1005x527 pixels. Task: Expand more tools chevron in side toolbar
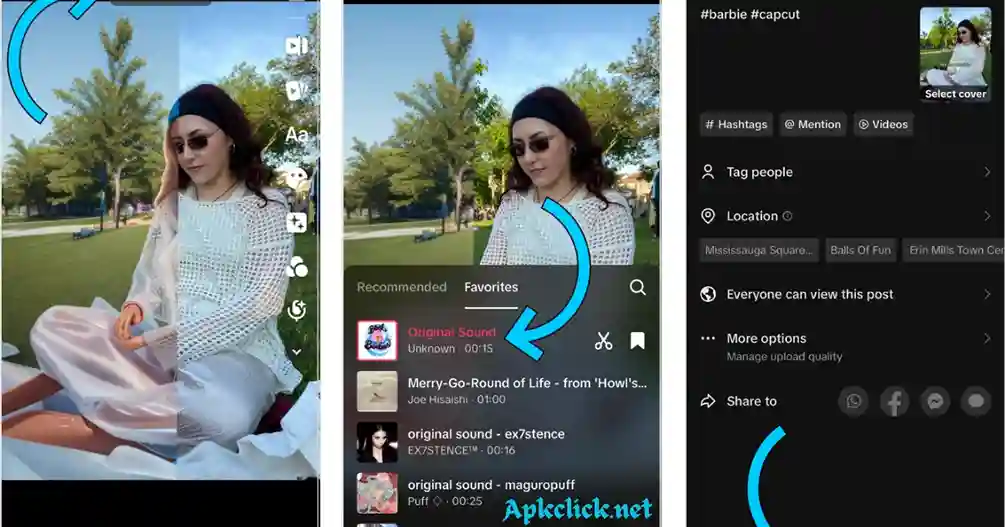pyautogui.click(x=296, y=351)
